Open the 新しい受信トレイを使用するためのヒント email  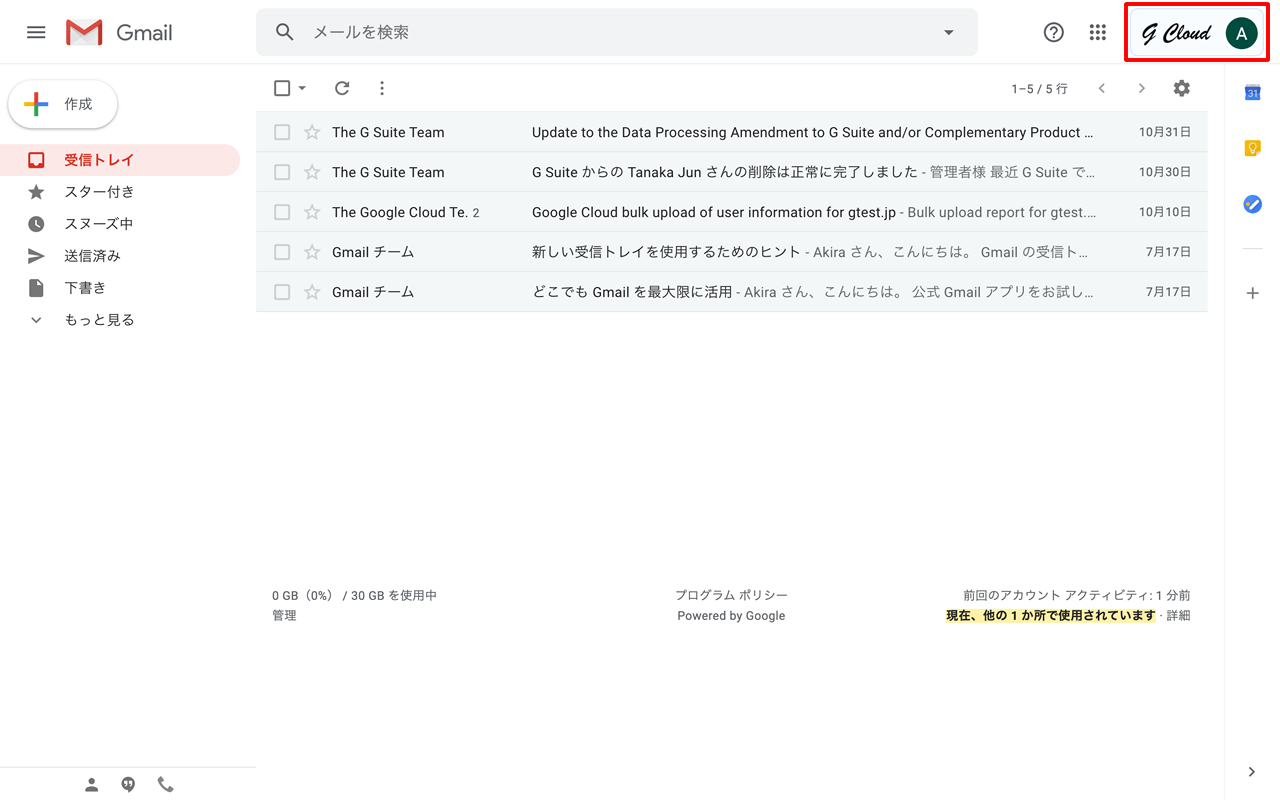(x=666, y=252)
